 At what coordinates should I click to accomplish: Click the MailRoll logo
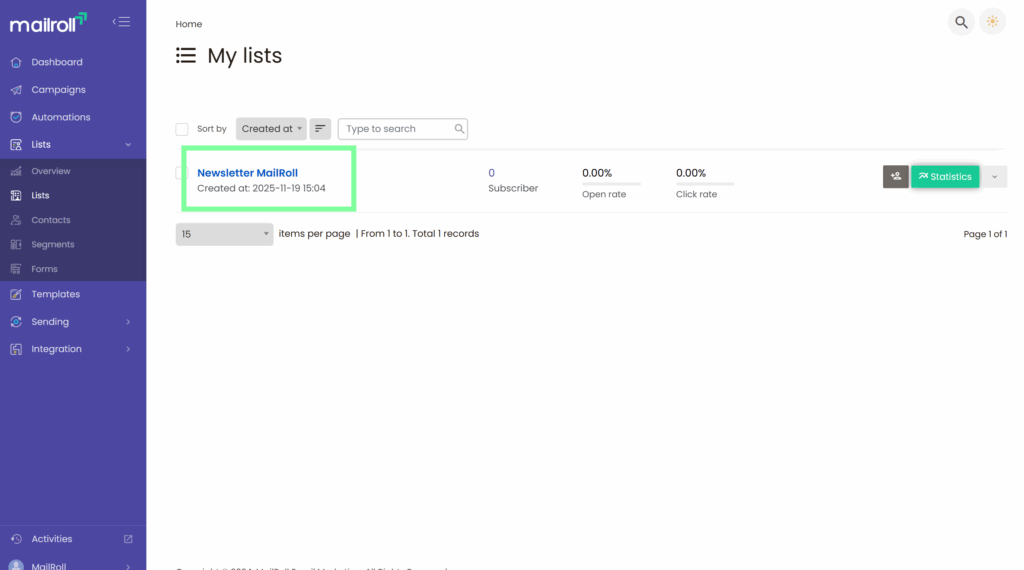pos(48,22)
